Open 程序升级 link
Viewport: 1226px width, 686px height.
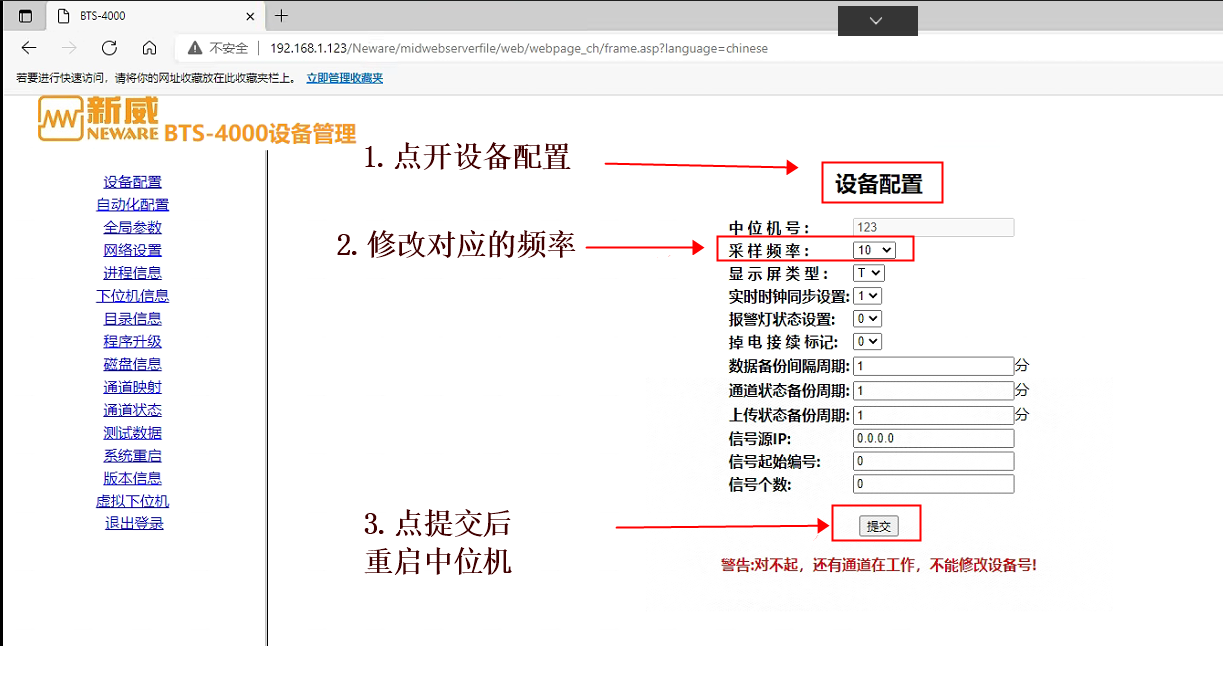point(133,342)
